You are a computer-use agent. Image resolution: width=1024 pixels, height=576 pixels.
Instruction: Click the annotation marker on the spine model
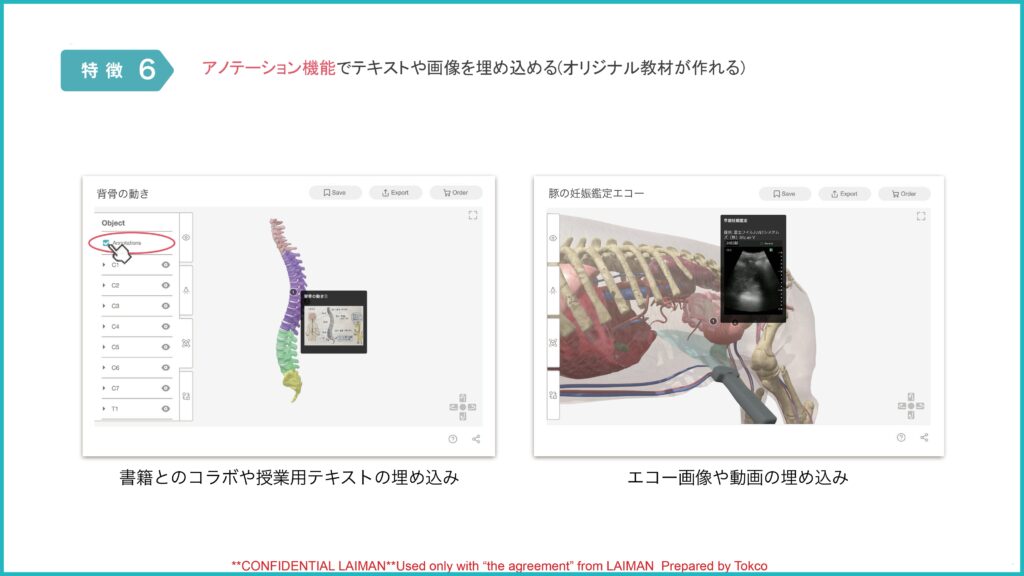[x=293, y=293]
